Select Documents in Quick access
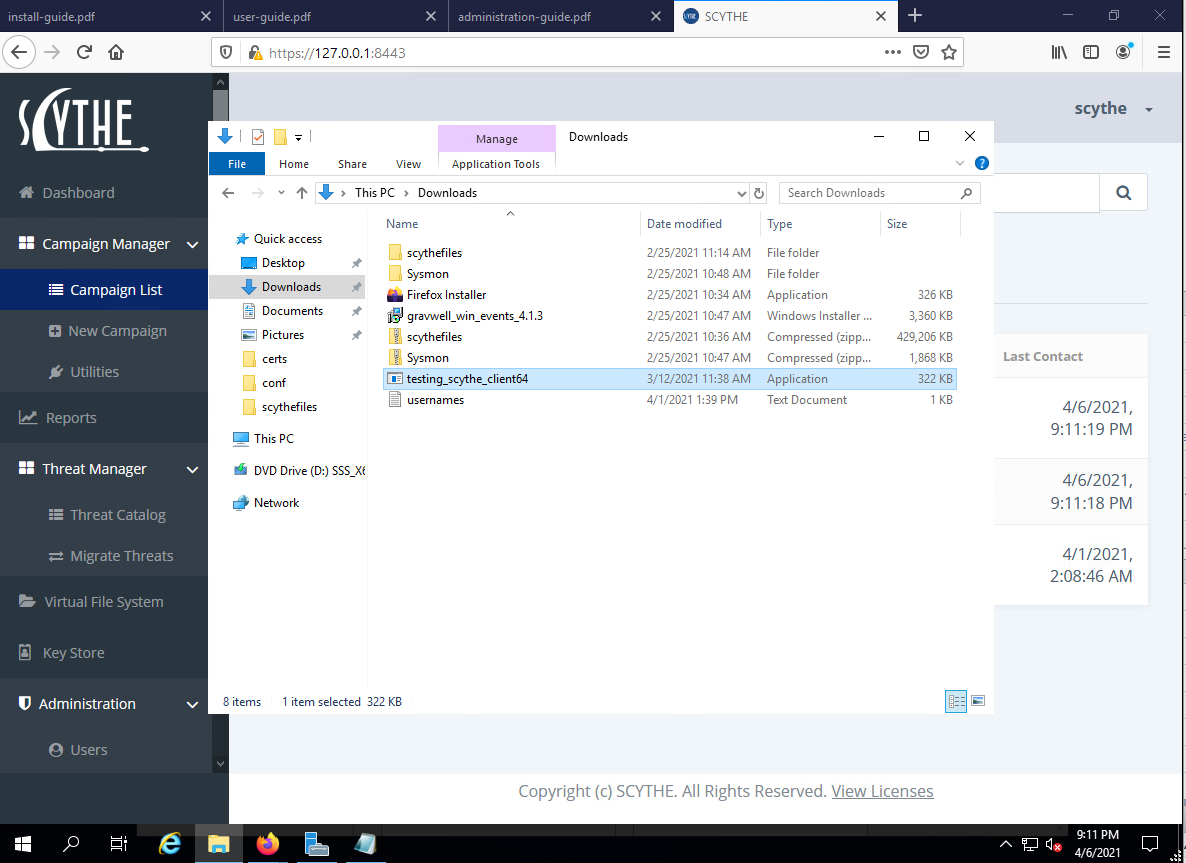The width and height of the screenshot is (1186, 863). tap(292, 311)
